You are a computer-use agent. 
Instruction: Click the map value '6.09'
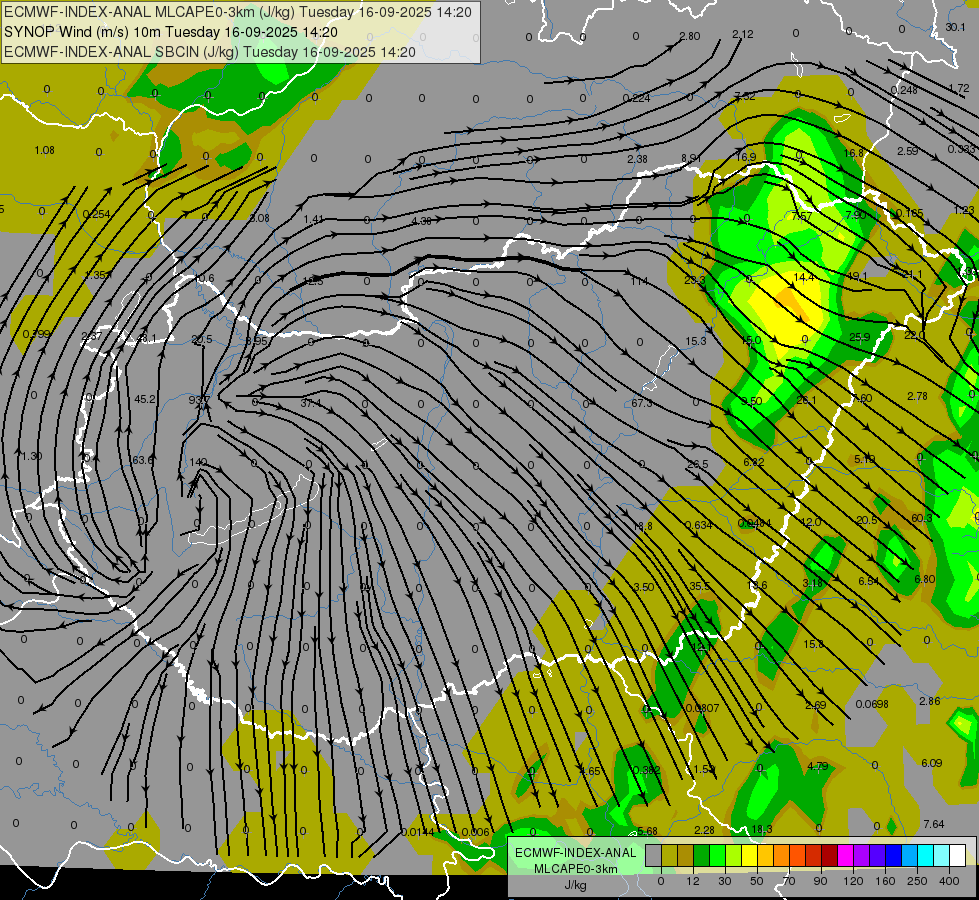coord(932,763)
